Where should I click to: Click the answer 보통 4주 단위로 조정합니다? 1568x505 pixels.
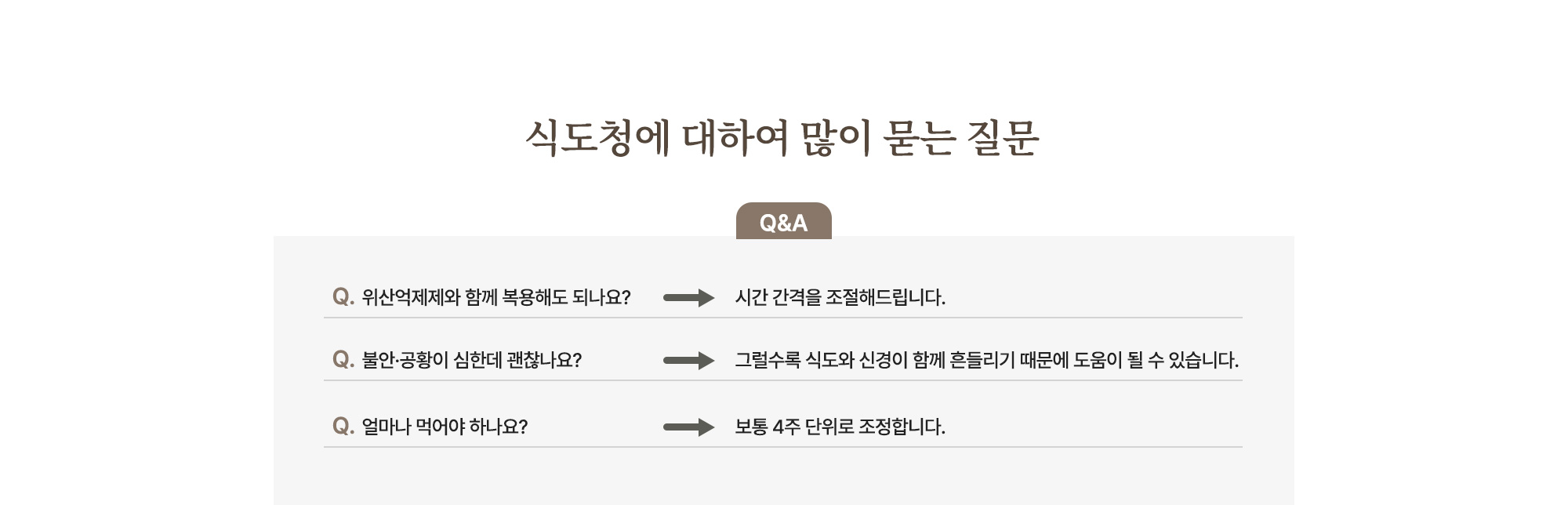[x=840, y=427]
